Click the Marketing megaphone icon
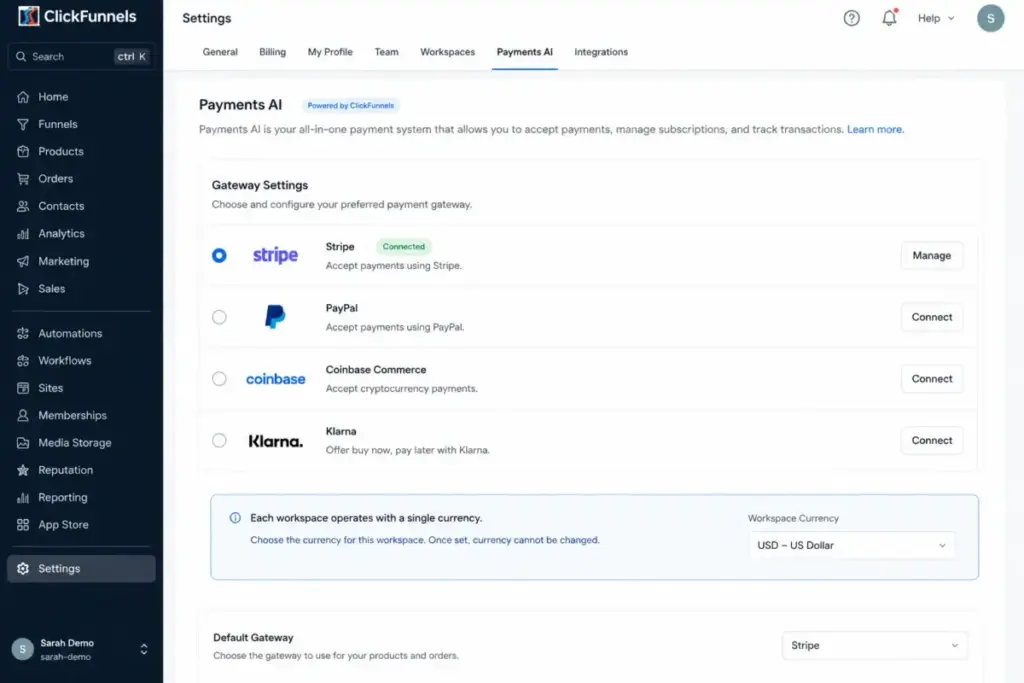The image size is (1024, 683). pos(23,261)
